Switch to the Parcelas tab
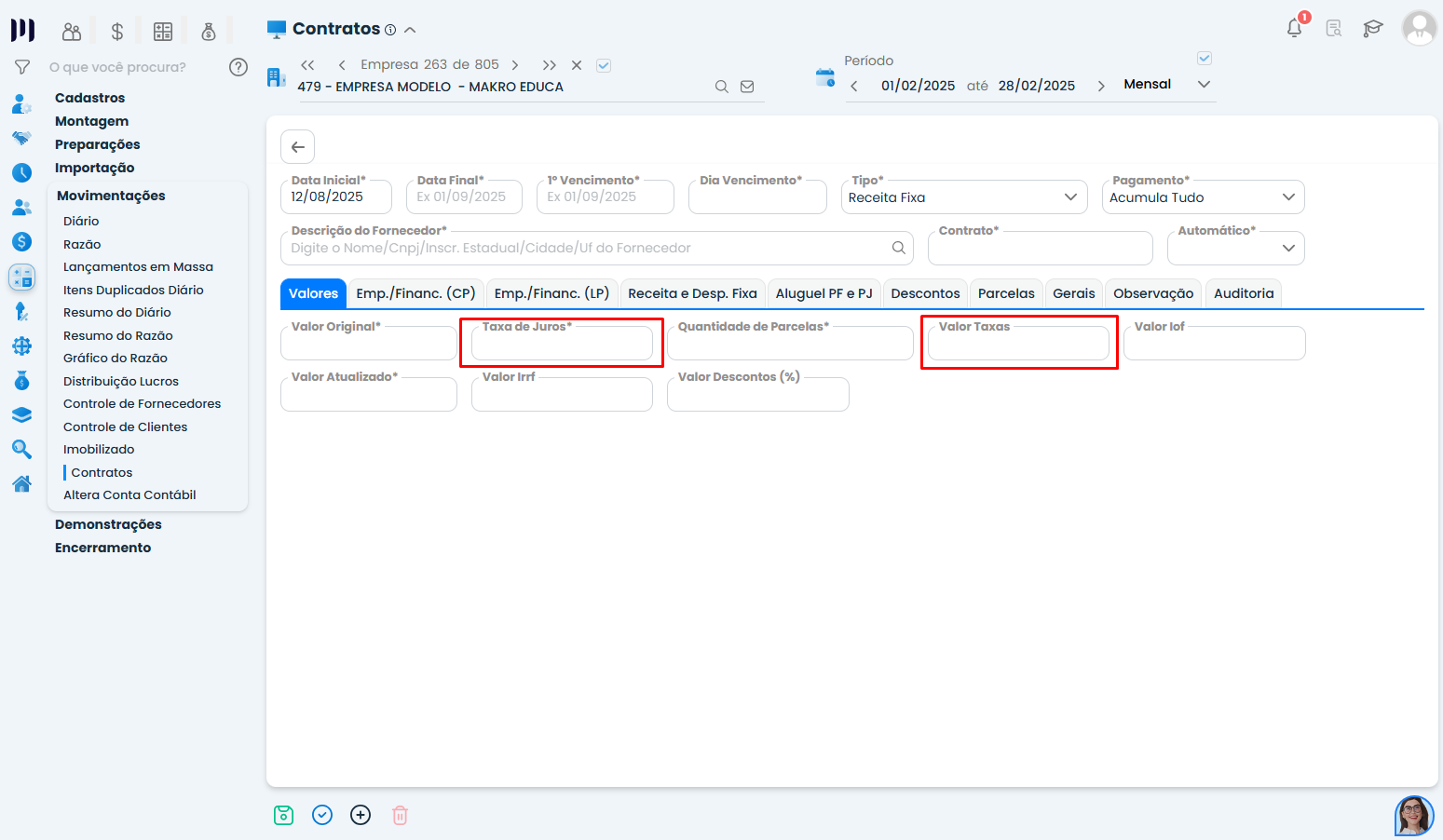The height and width of the screenshot is (840, 1443). pyautogui.click(x=1005, y=293)
